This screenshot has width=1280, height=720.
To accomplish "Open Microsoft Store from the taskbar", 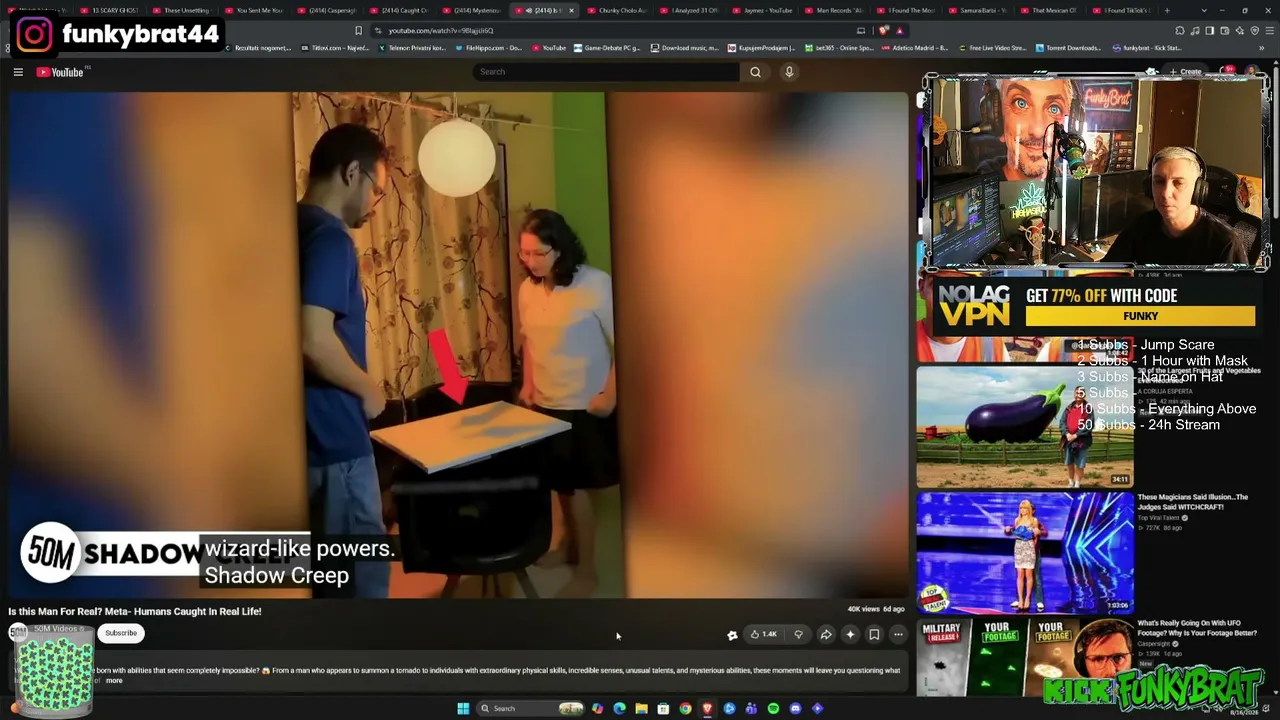I will [x=663, y=709].
